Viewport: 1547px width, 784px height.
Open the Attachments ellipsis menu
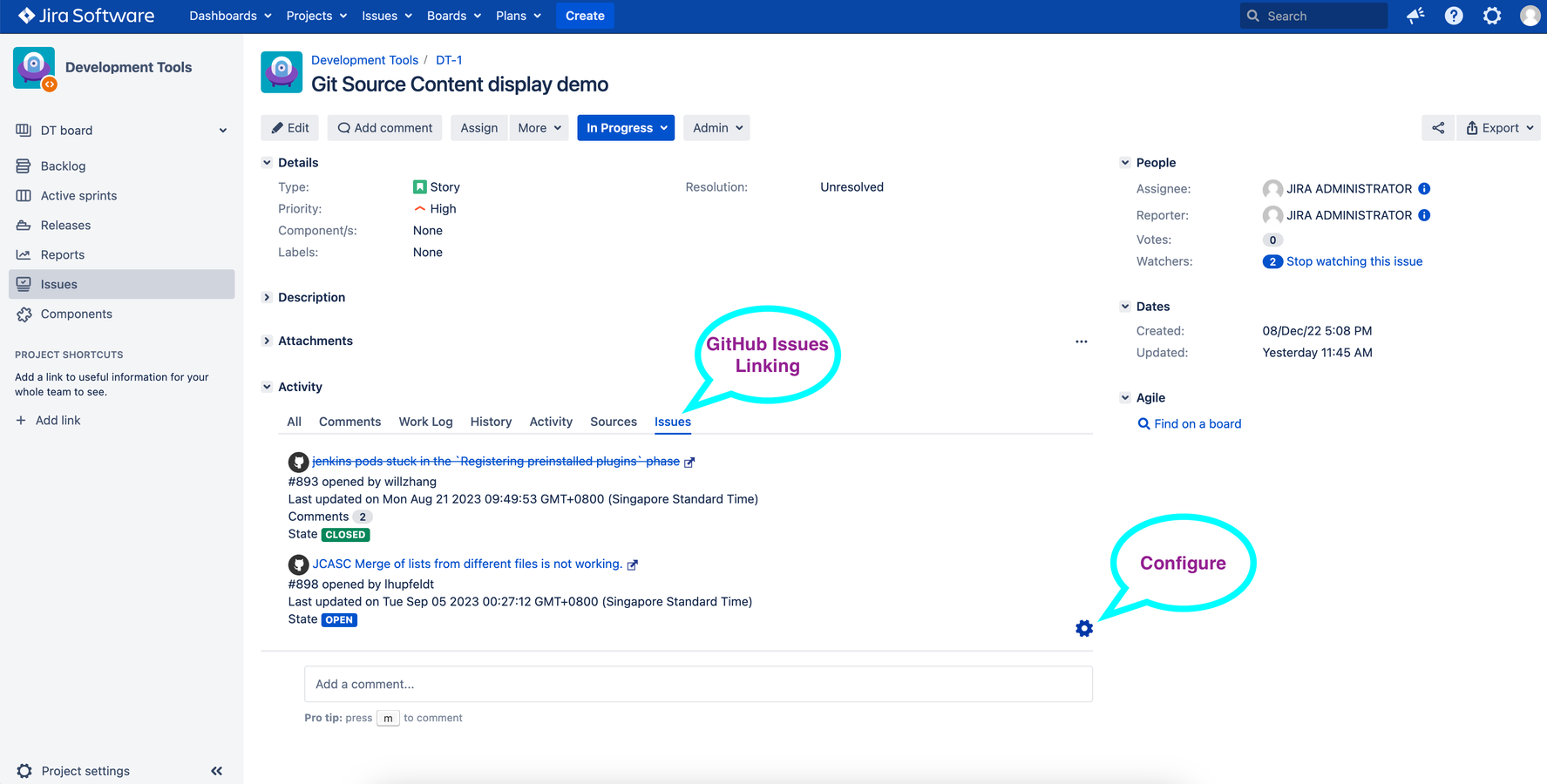click(1081, 341)
